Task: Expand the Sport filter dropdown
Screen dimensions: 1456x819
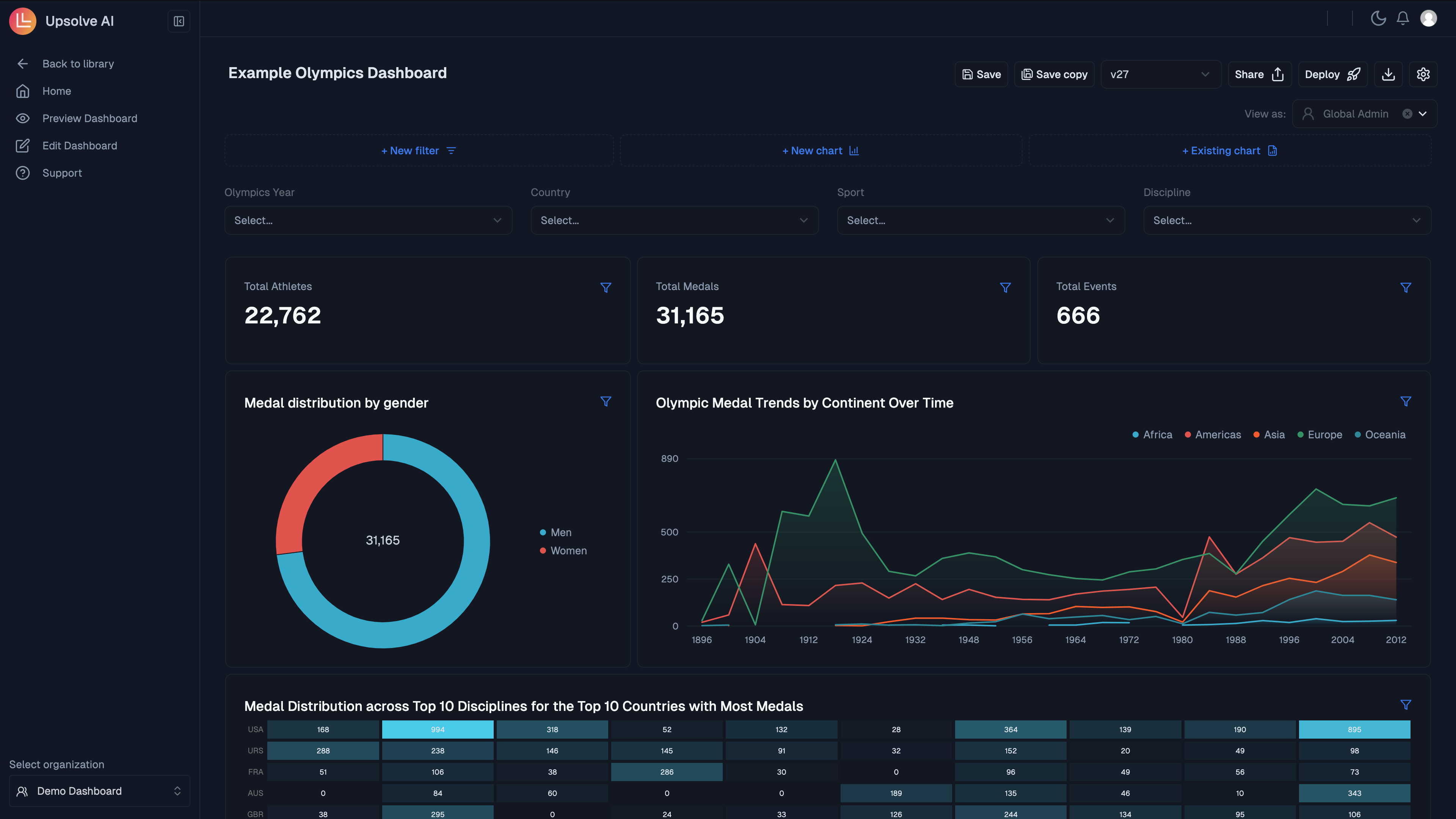Action: 981,220
